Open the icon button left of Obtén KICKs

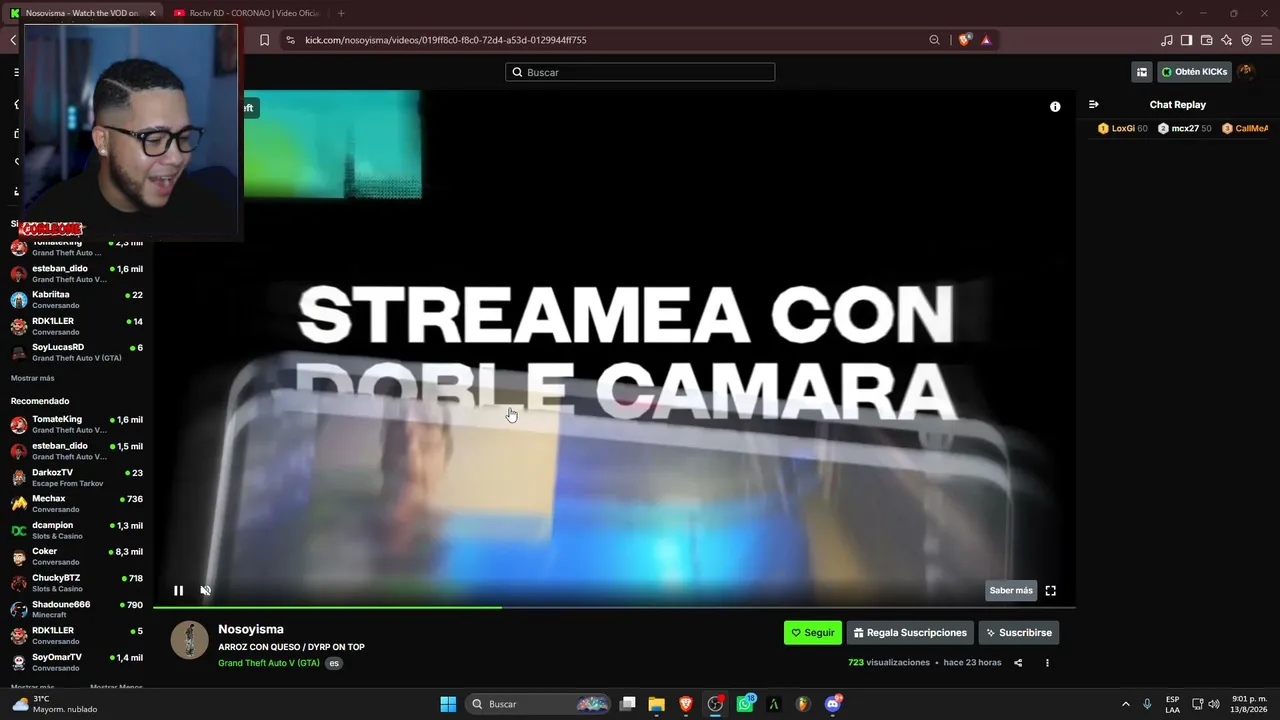coord(1142,72)
